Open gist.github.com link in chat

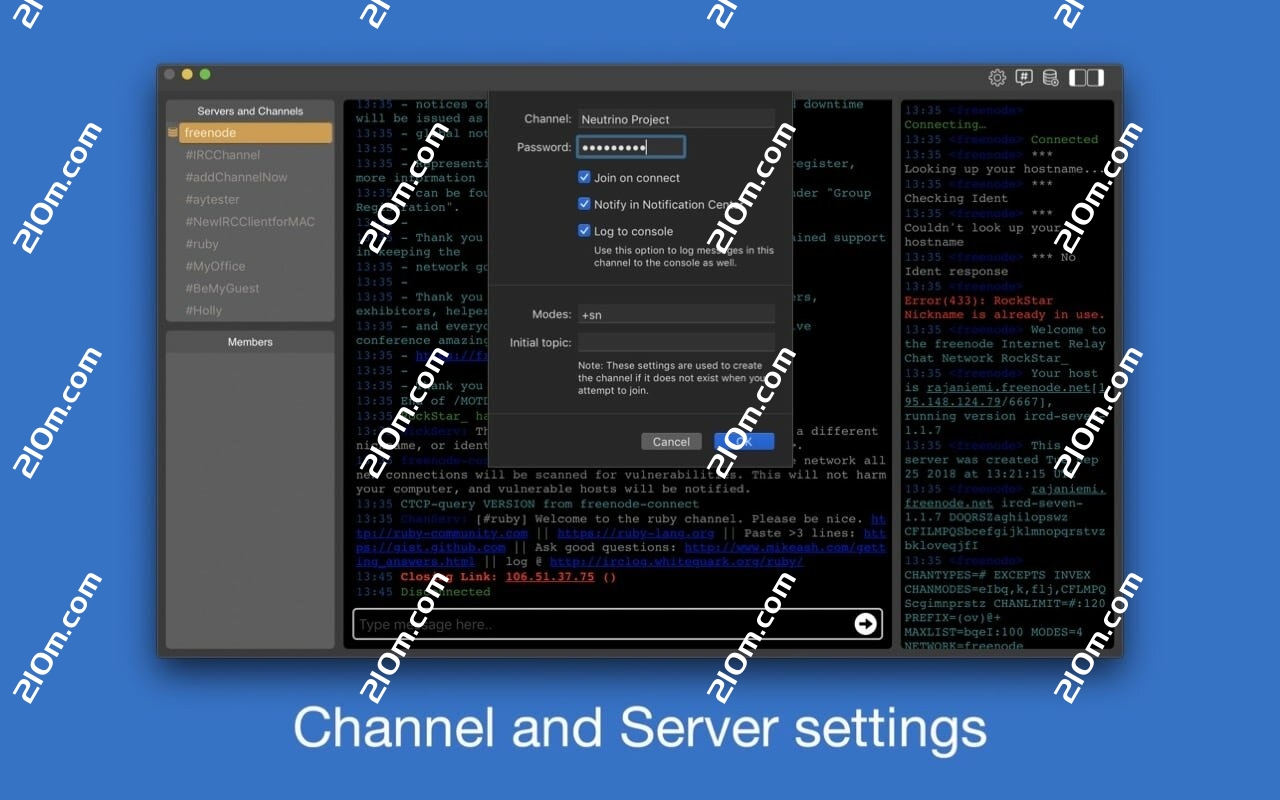click(x=431, y=547)
